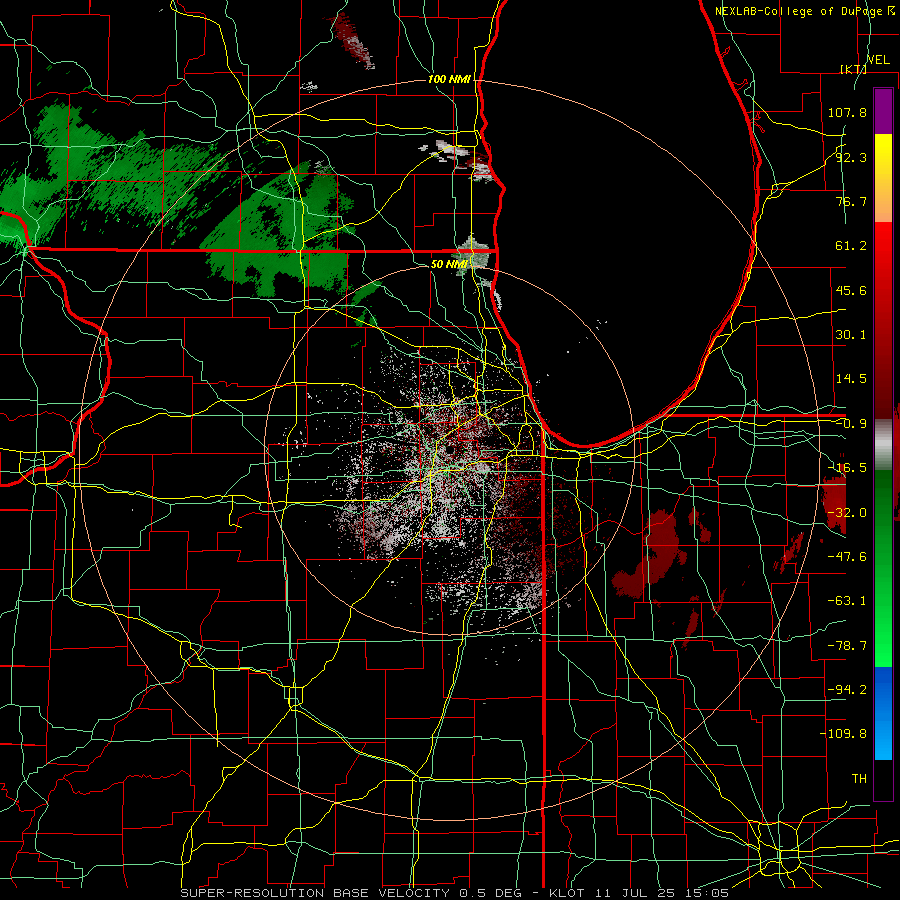Image resolution: width=900 pixels, height=900 pixels.
Task: Click the -78.7 velocity scale value
Action: (847, 646)
